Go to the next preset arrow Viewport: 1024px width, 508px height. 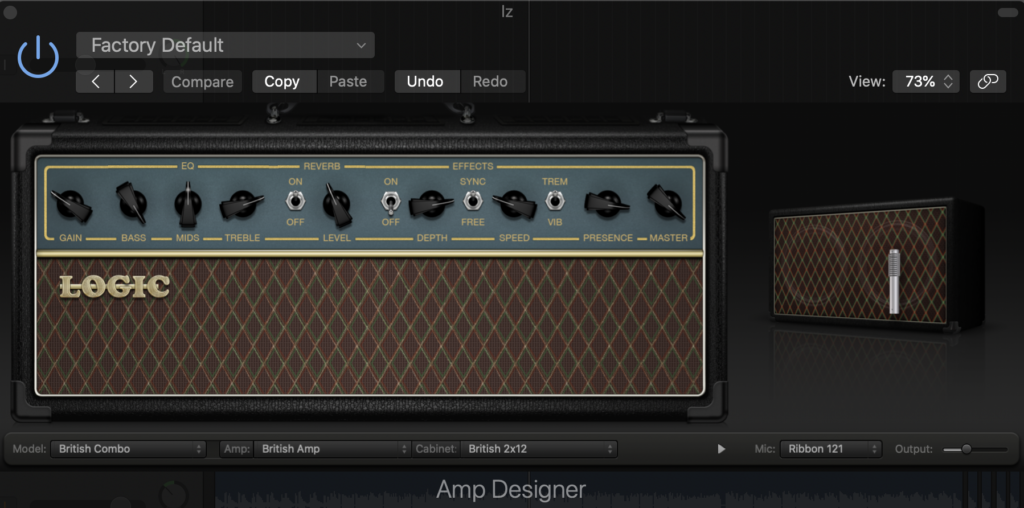coord(134,82)
